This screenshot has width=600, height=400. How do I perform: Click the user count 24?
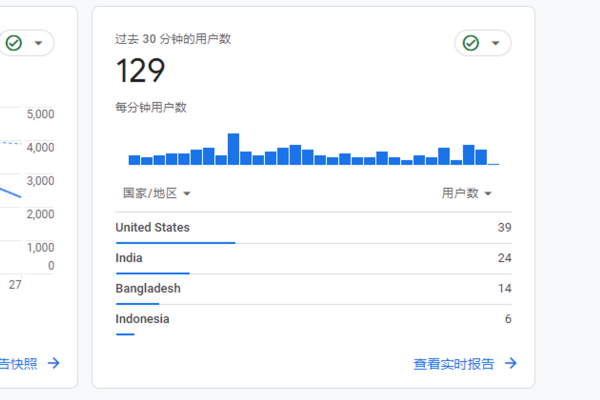click(x=504, y=258)
